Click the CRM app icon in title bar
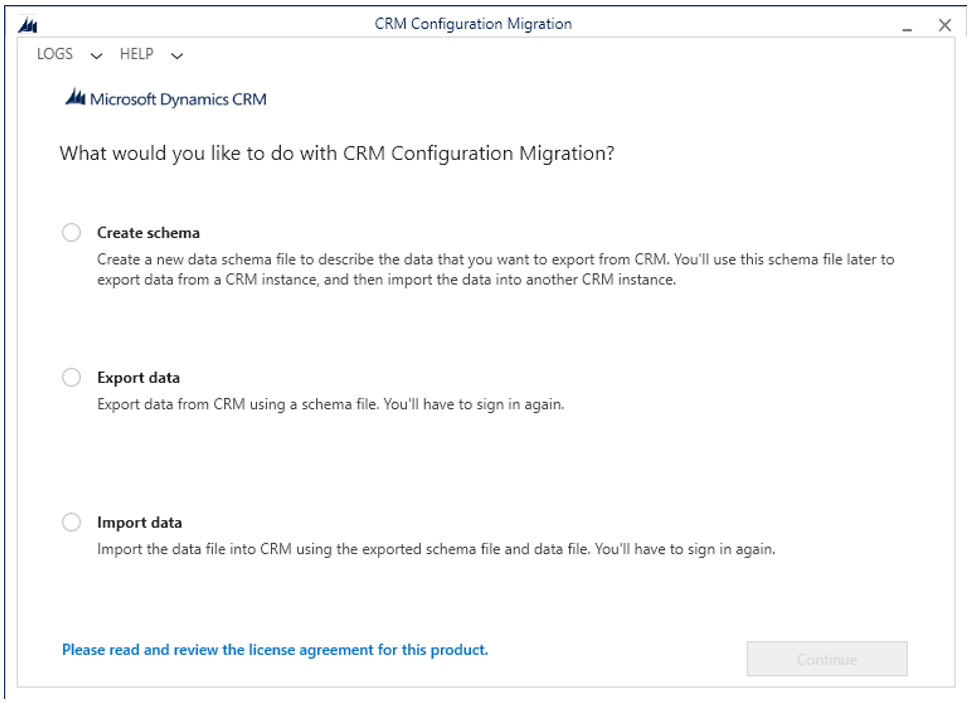 pyautogui.click(x=28, y=25)
